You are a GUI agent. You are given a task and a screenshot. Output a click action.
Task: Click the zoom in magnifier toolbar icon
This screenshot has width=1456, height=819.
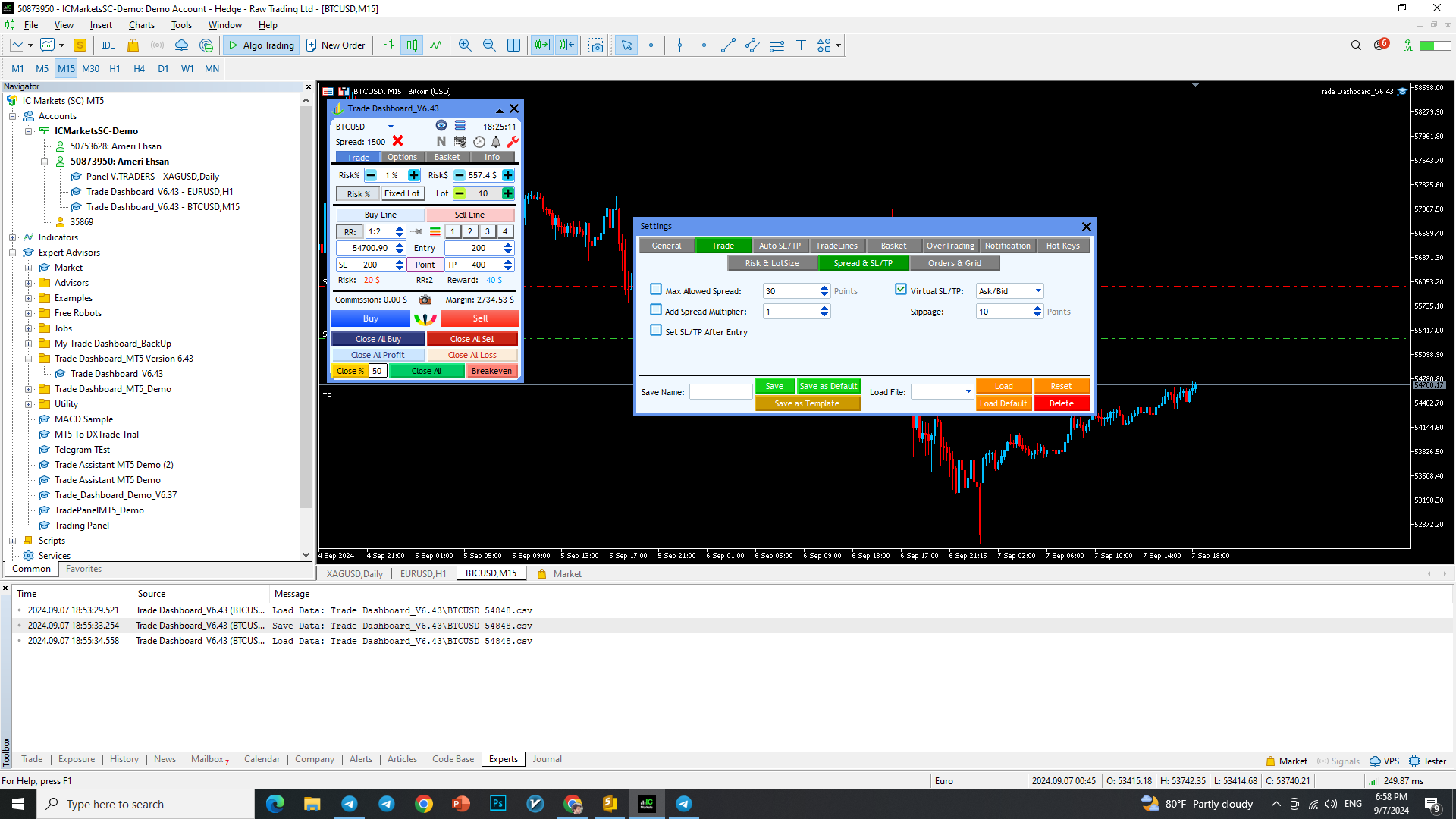pos(465,45)
